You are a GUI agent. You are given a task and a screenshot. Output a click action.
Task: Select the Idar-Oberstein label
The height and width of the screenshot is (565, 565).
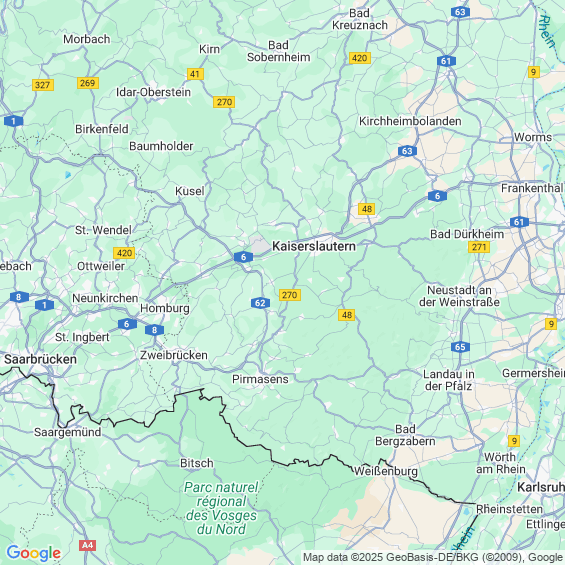pyautogui.click(x=153, y=92)
